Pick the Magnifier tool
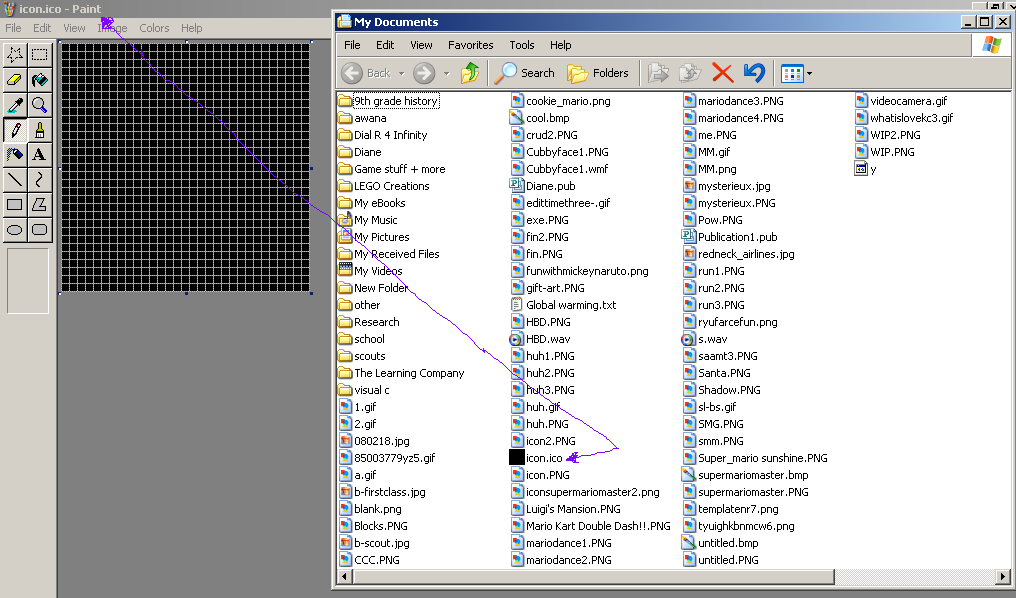The image size is (1016, 598). click(x=40, y=105)
